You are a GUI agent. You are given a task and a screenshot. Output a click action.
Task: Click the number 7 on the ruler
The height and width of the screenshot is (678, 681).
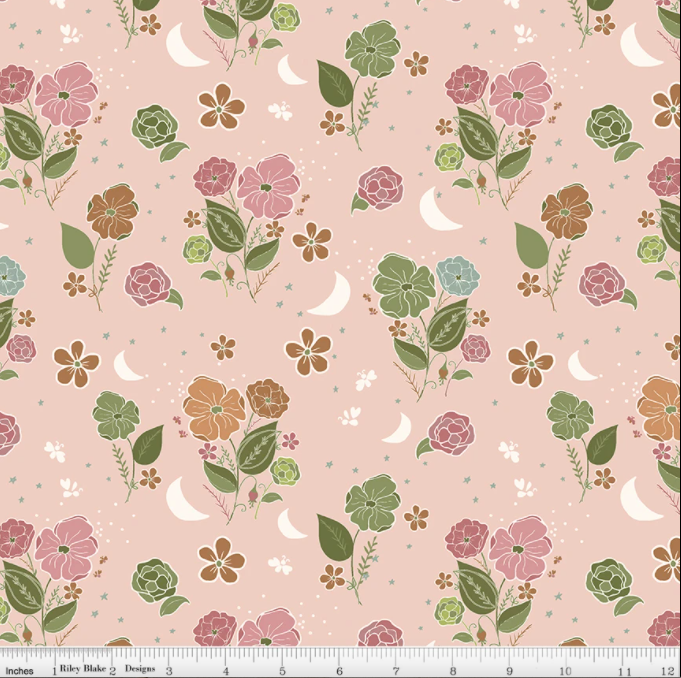pyautogui.click(x=397, y=669)
